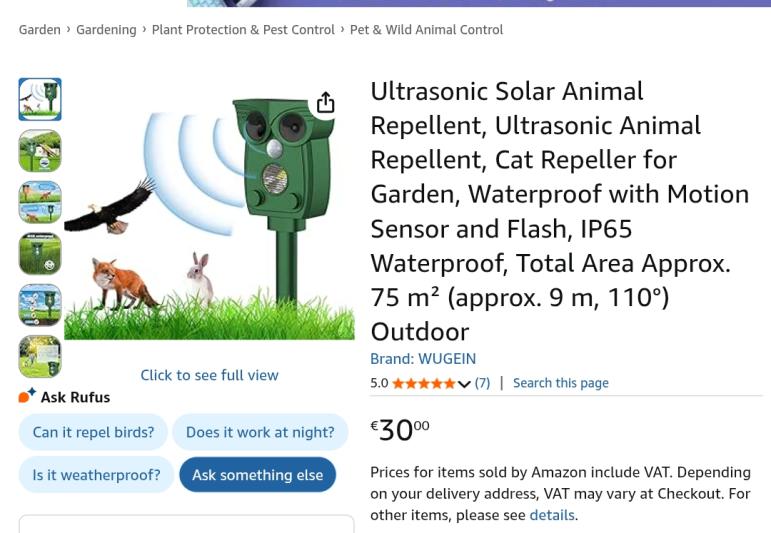Expand the rating dropdown chevron
This screenshot has width=771, height=533.
464,384
